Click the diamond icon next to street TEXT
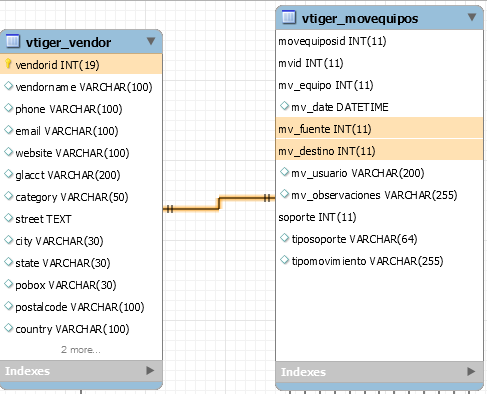The height and width of the screenshot is (394, 487). coord(8,218)
